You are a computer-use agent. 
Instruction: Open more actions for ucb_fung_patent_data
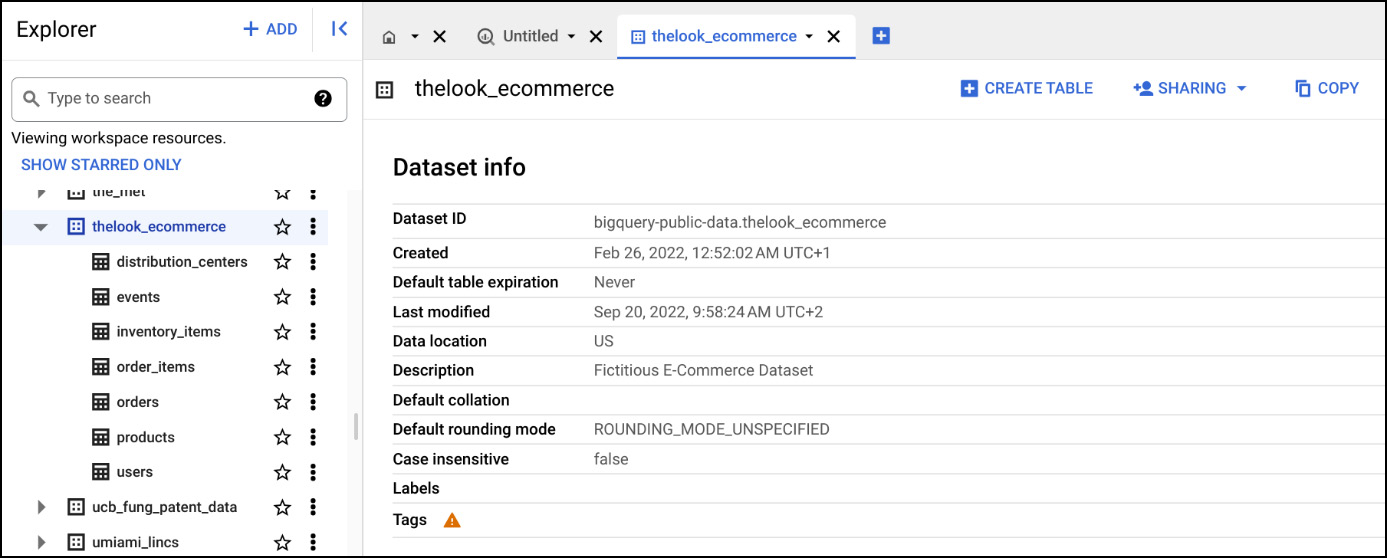313,507
